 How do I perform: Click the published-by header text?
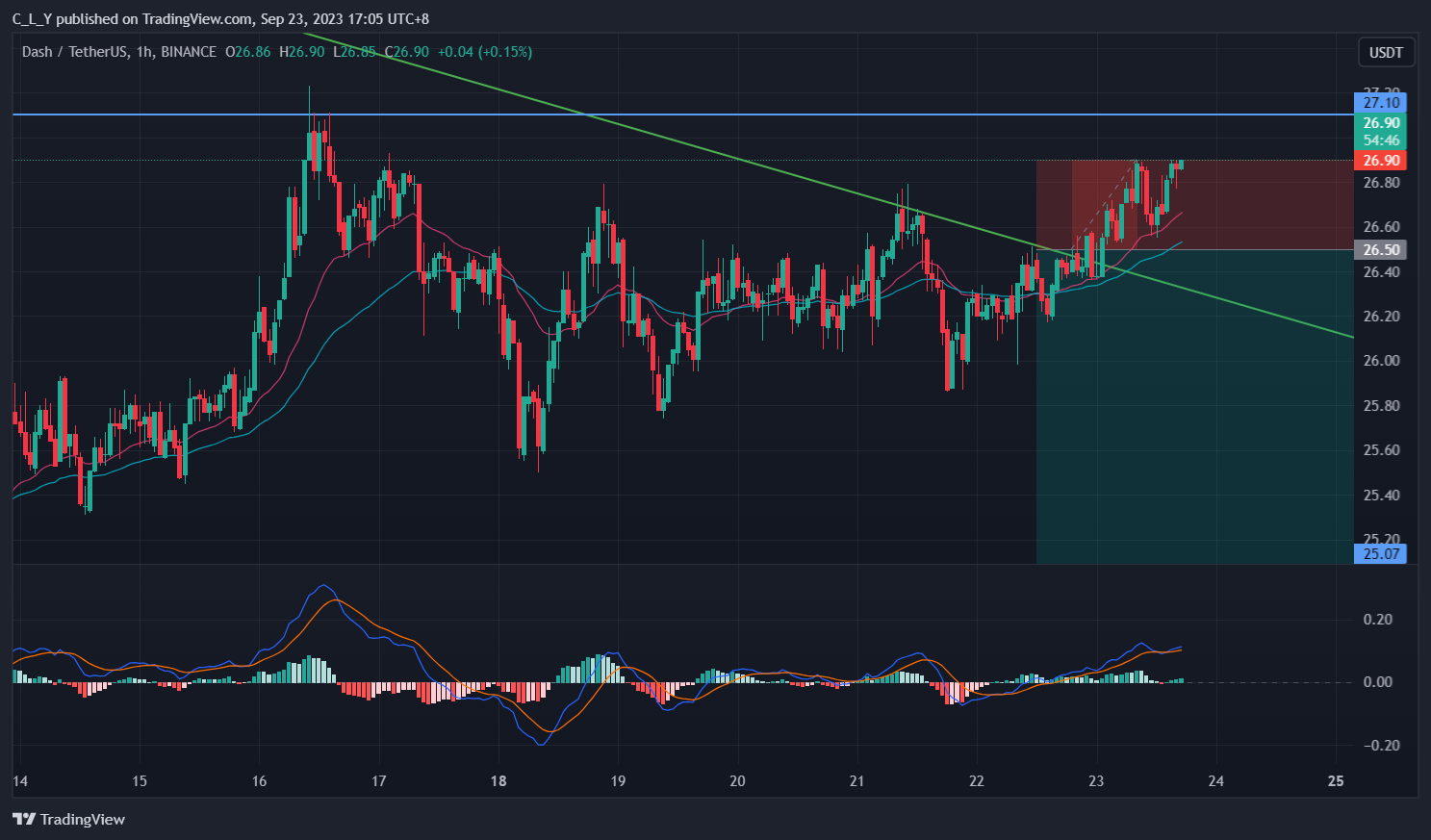[x=220, y=18]
